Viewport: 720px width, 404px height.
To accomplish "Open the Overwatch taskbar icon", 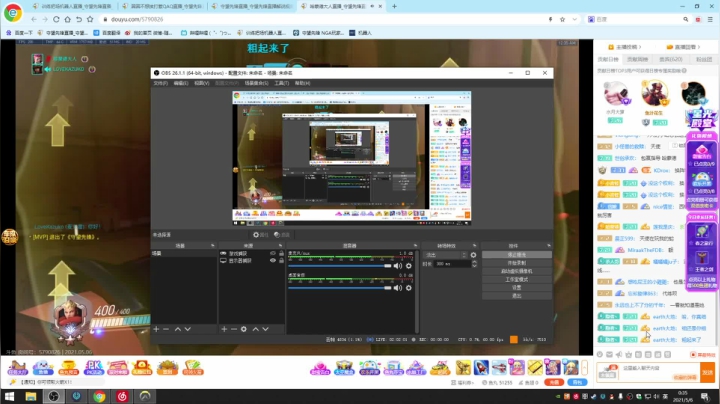I will click(x=145, y=396).
